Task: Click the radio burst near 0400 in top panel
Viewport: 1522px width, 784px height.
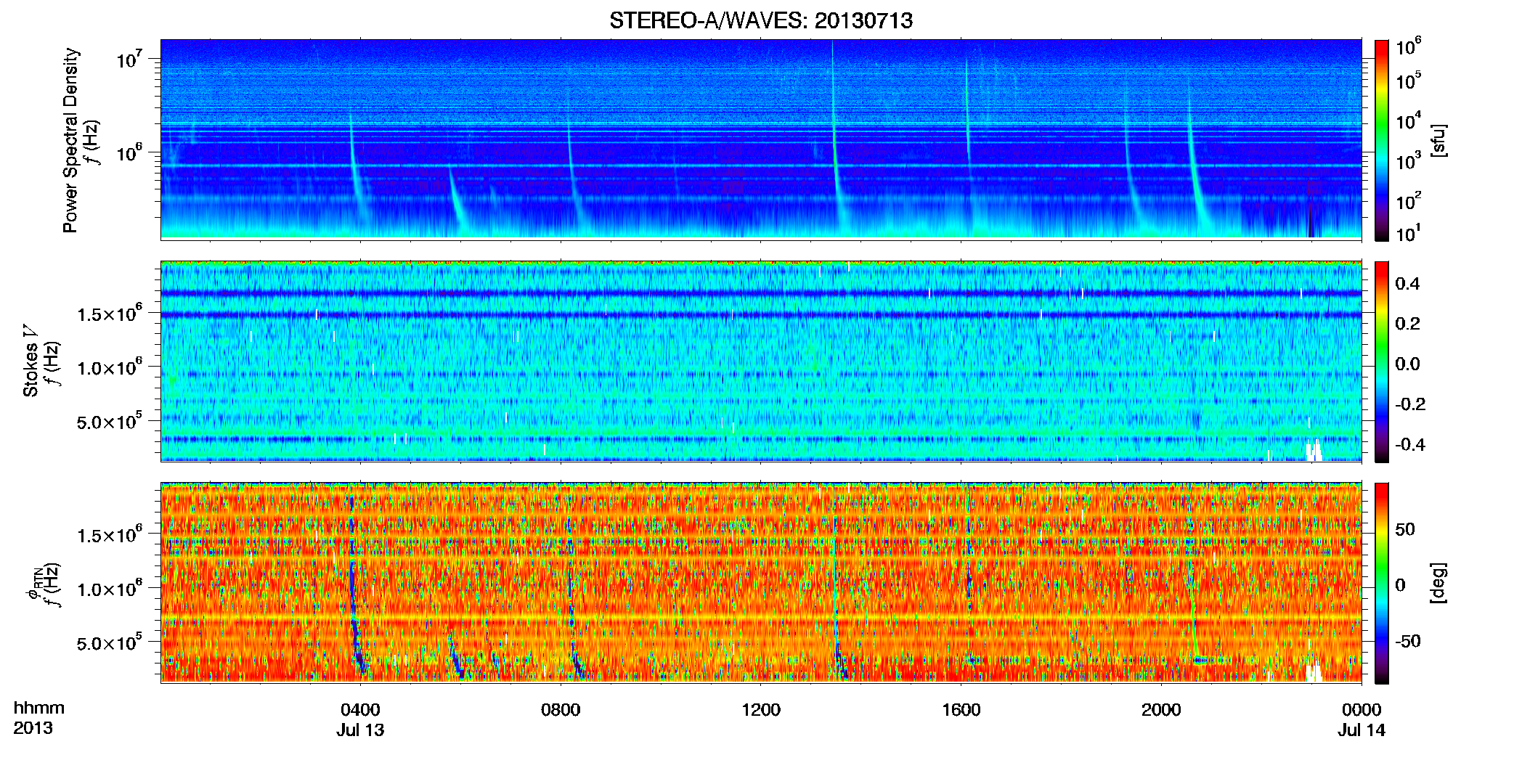Action: pos(355,168)
